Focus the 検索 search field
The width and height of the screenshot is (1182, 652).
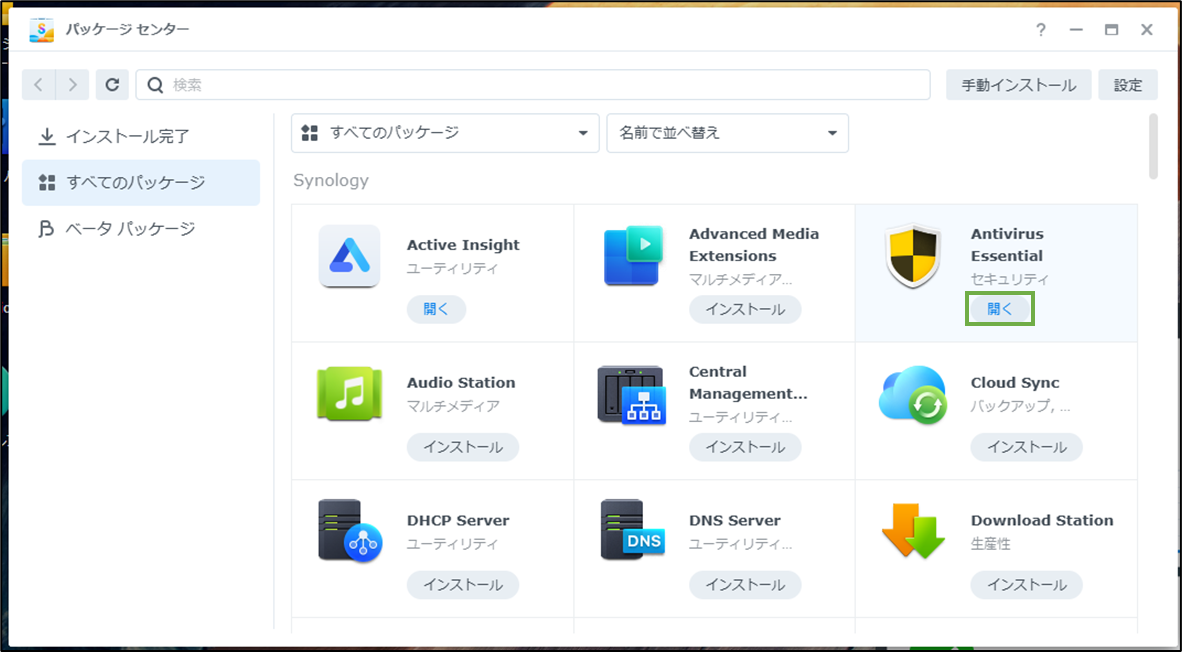[533, 85]
